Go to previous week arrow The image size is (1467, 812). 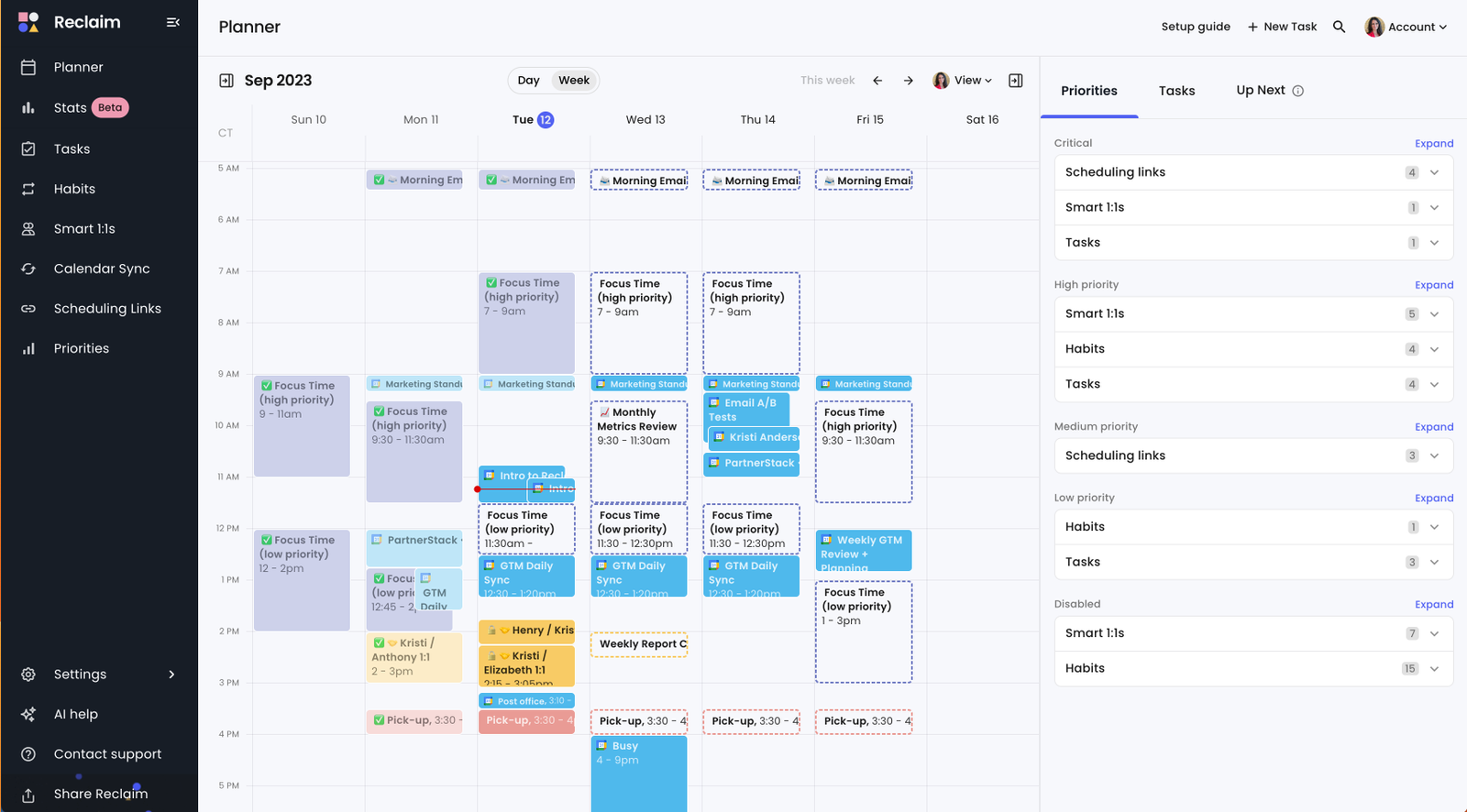point(877,81)
